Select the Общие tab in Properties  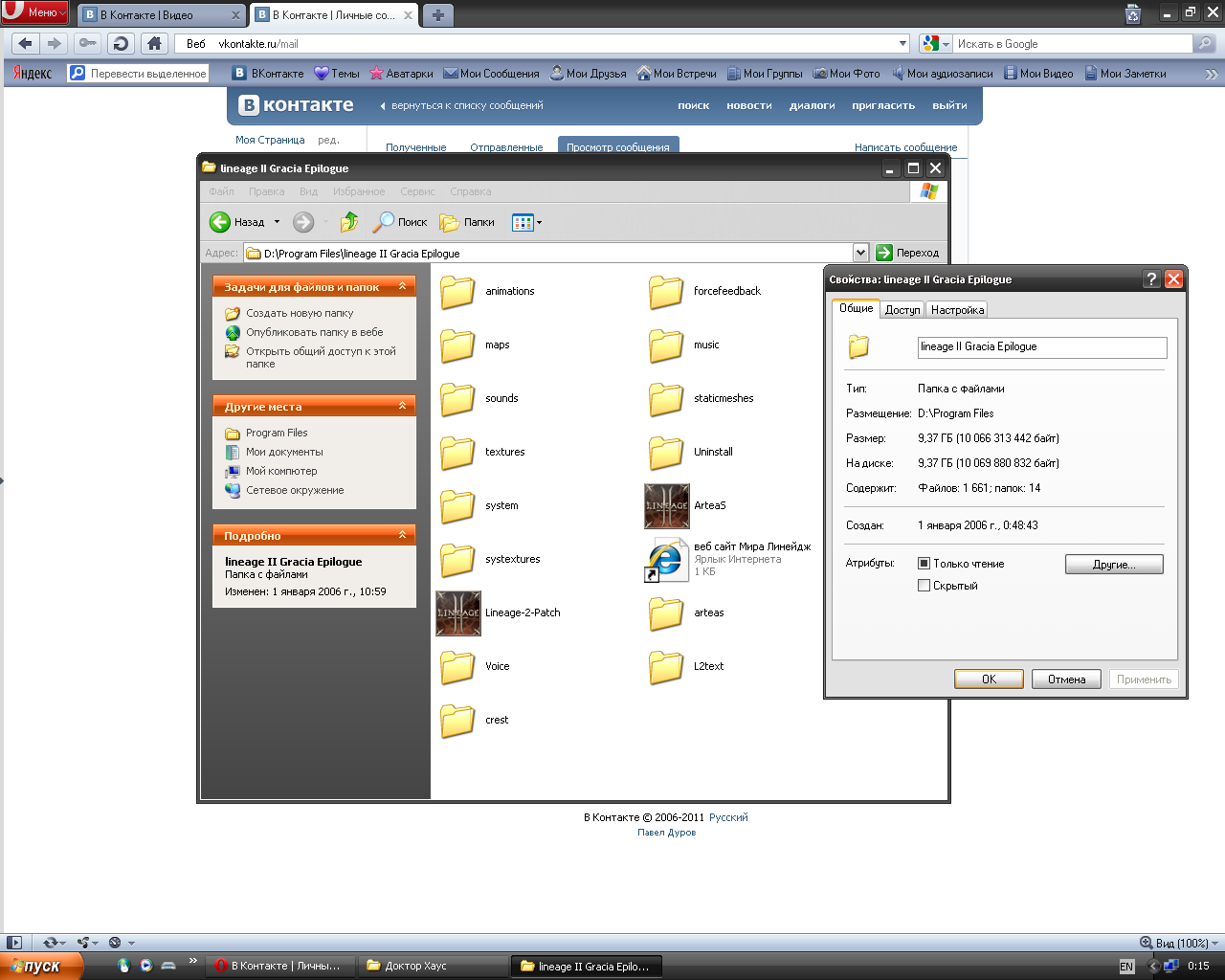857,308
